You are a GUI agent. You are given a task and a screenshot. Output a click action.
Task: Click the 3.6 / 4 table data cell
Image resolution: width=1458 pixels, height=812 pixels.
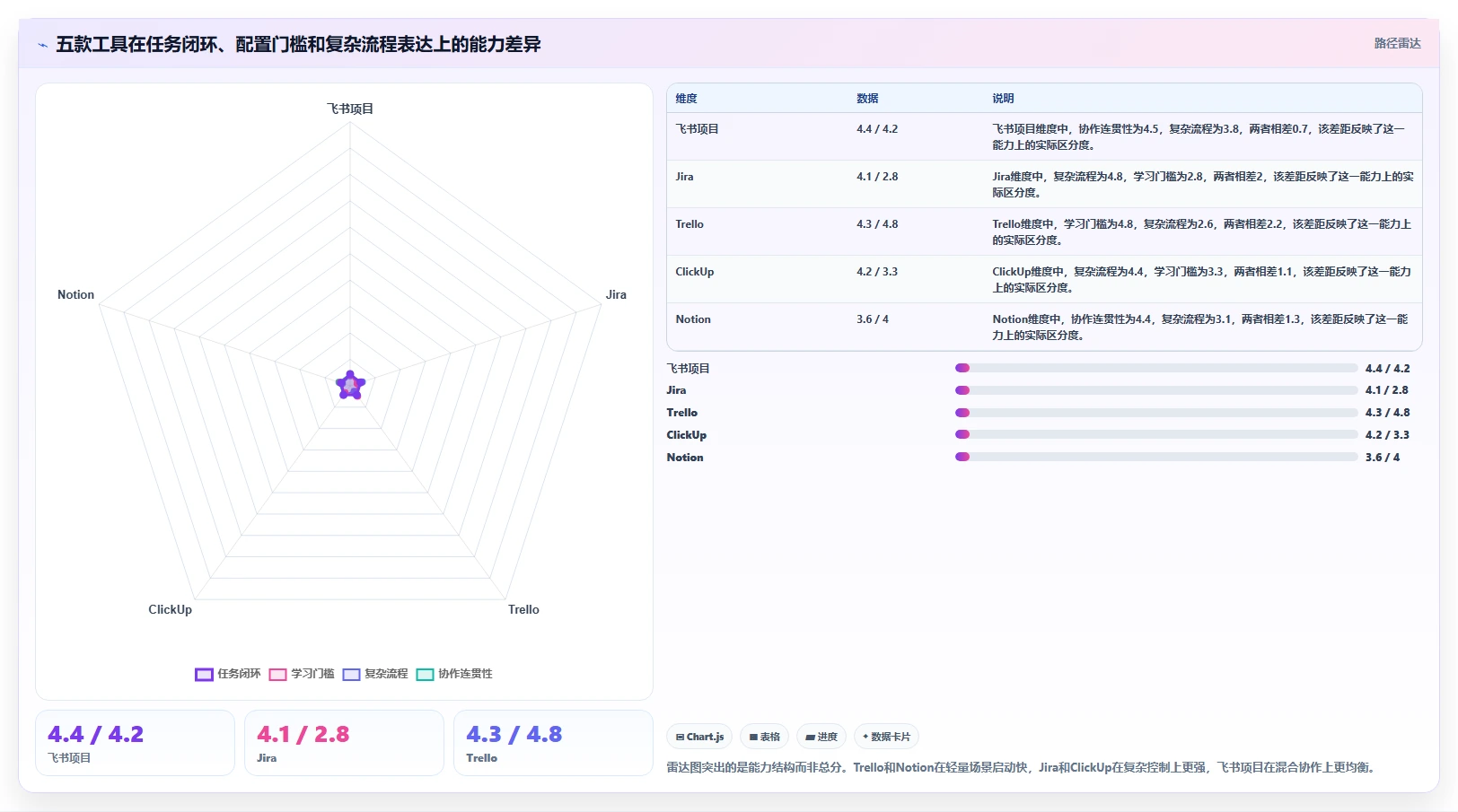point(873,319)
